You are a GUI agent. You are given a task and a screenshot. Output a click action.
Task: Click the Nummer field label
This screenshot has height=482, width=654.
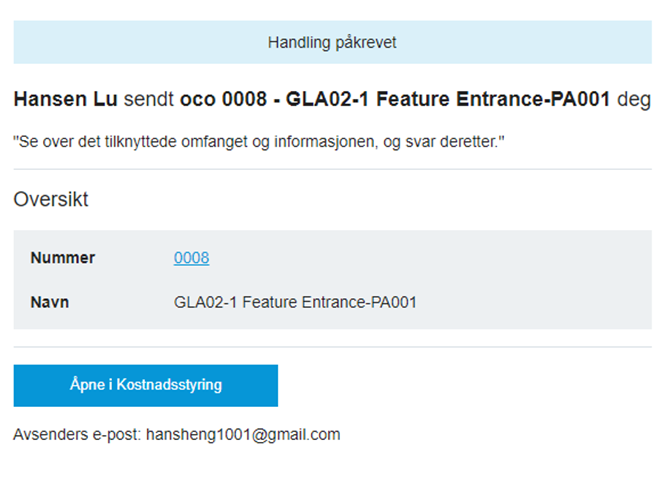62,258
